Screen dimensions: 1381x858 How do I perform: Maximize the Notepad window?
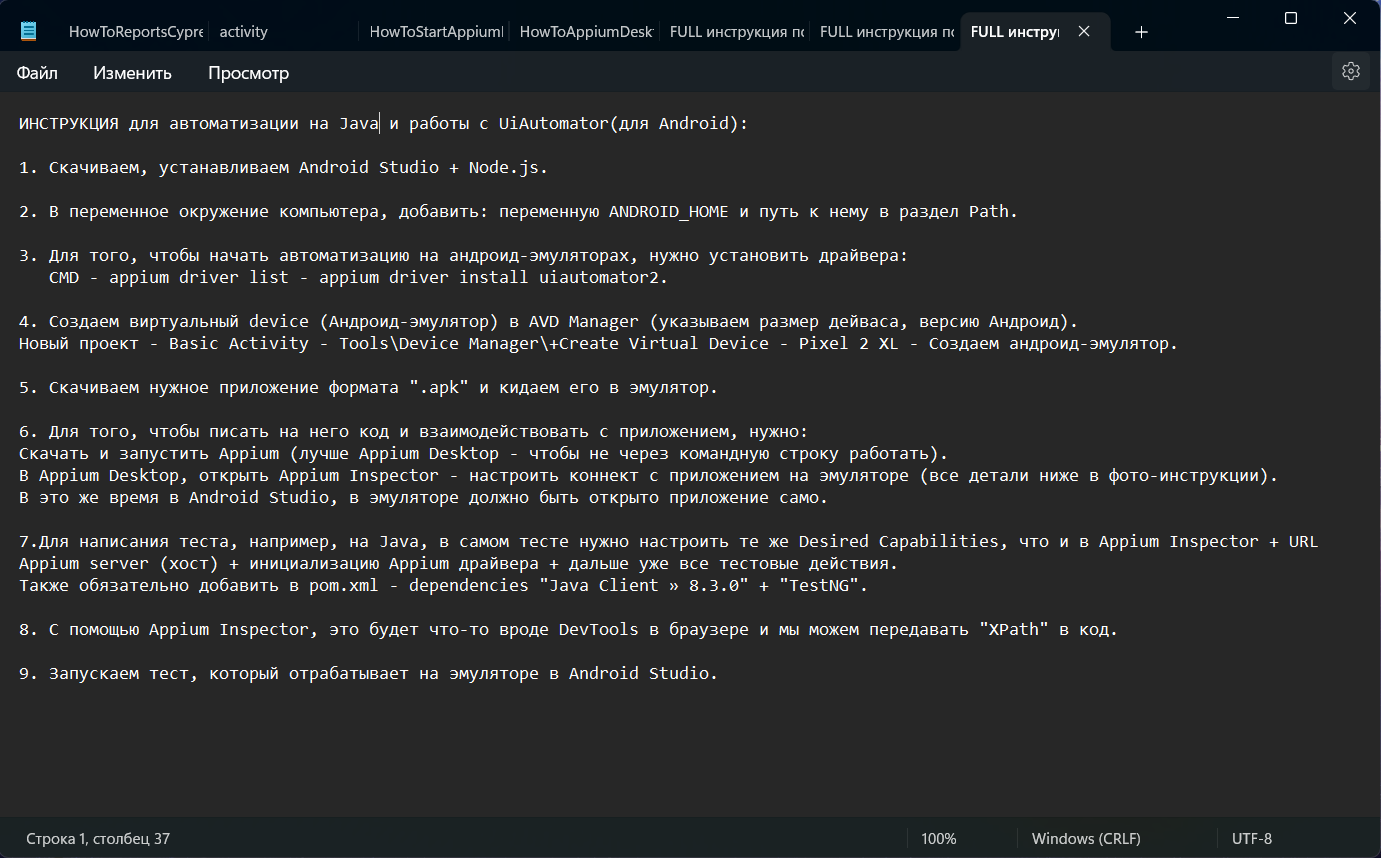(x=1290, y=18)
